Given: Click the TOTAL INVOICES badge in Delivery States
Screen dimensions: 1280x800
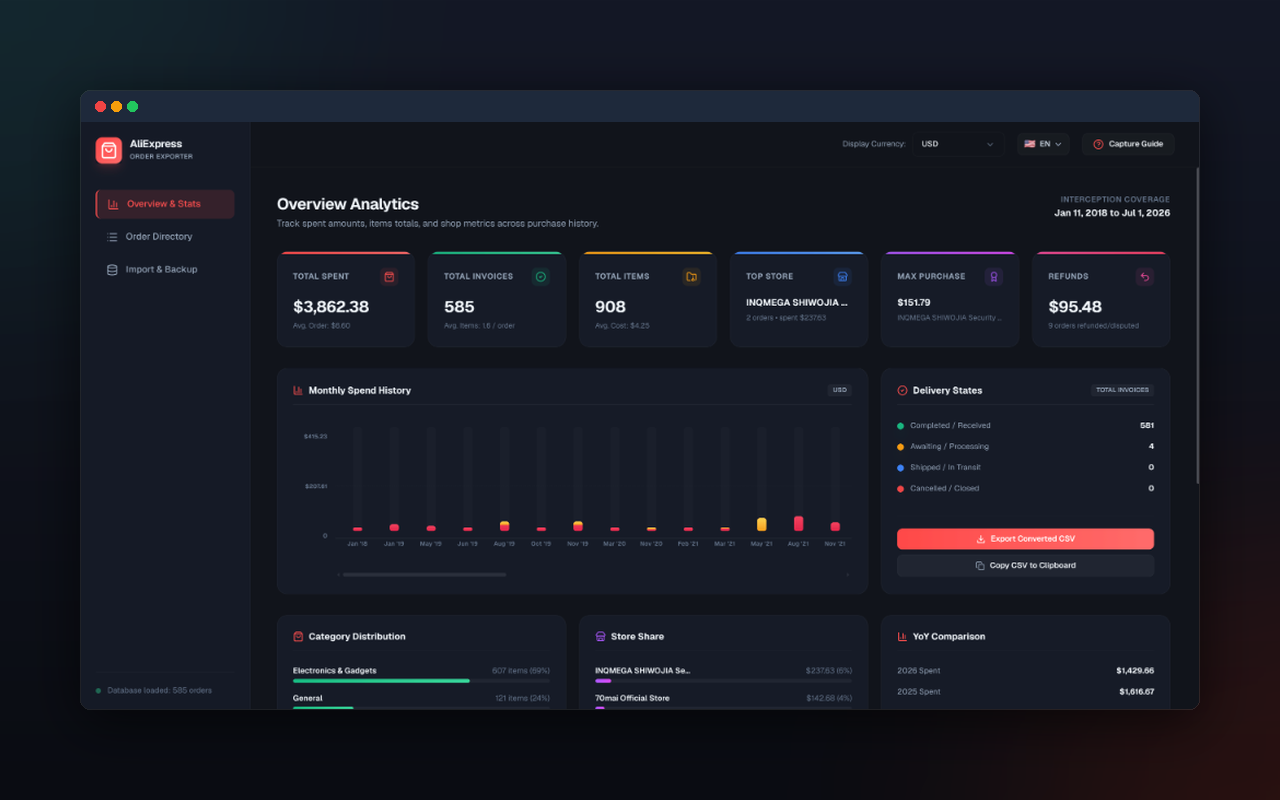Looking at the screenshot, I should [1122, 390].
